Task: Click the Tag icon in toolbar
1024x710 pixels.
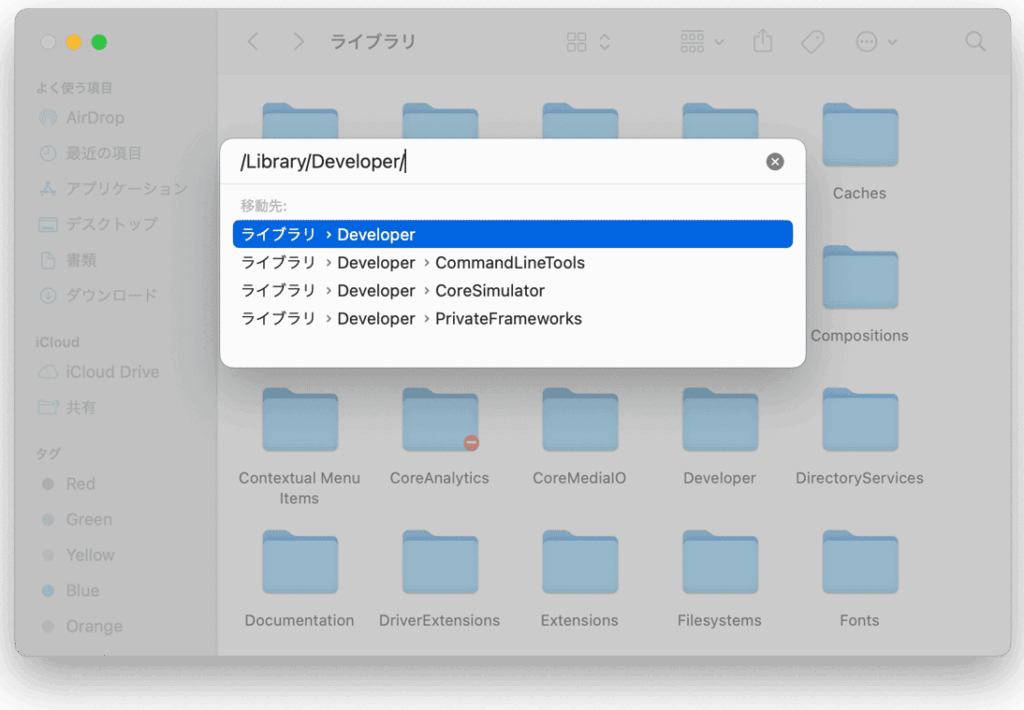Action: (812, 42)
